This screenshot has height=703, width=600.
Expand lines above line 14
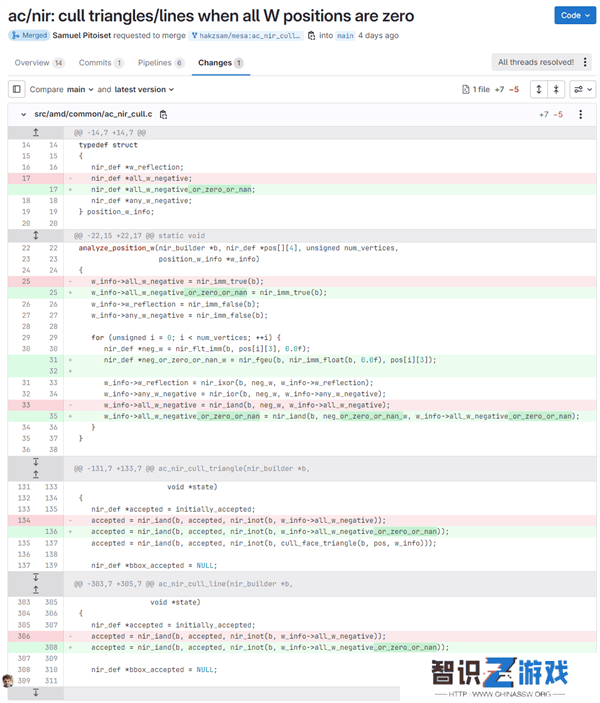coord(36,132)
